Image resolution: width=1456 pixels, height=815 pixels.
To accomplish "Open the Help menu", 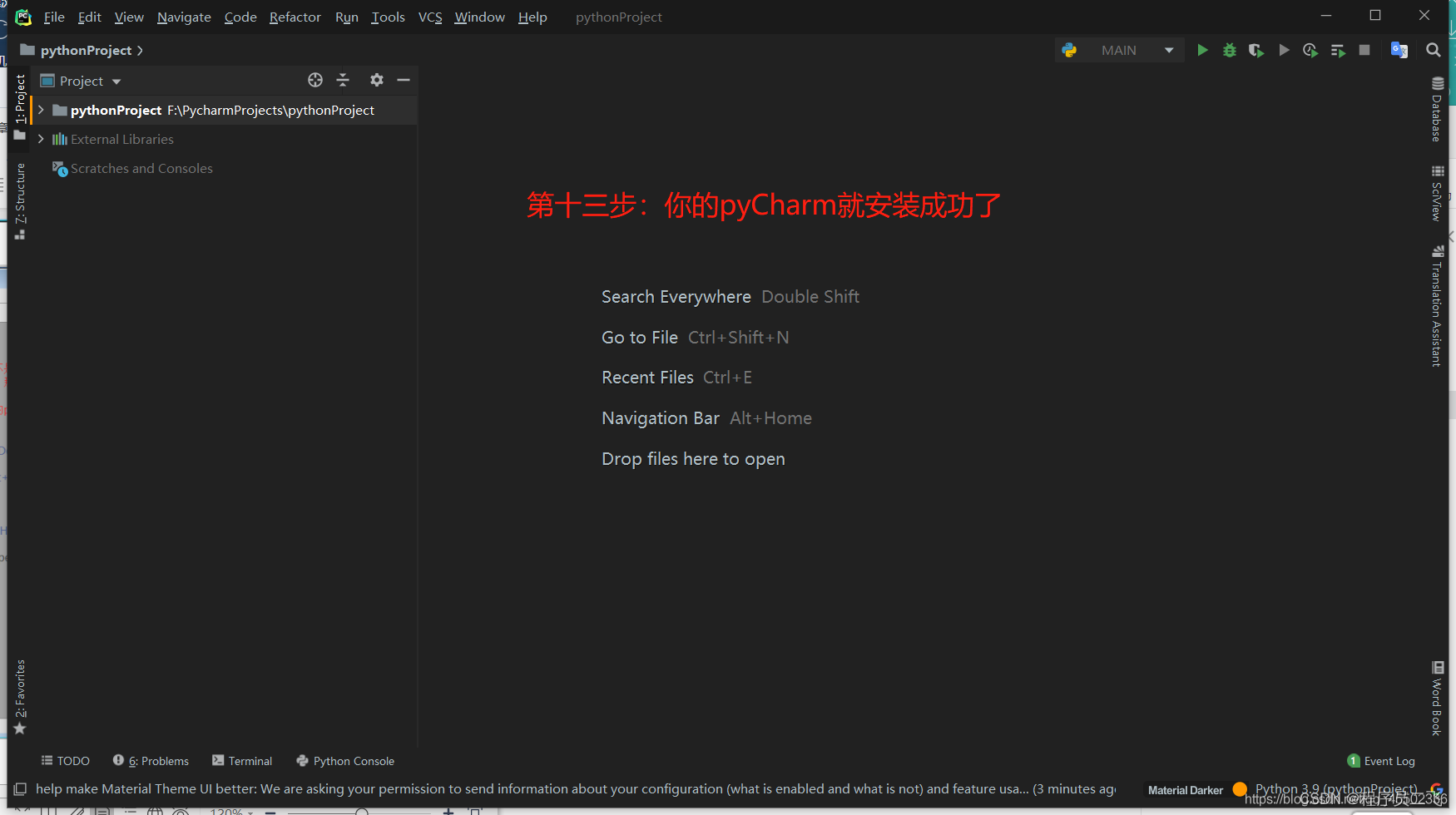I will click(532, 17).
